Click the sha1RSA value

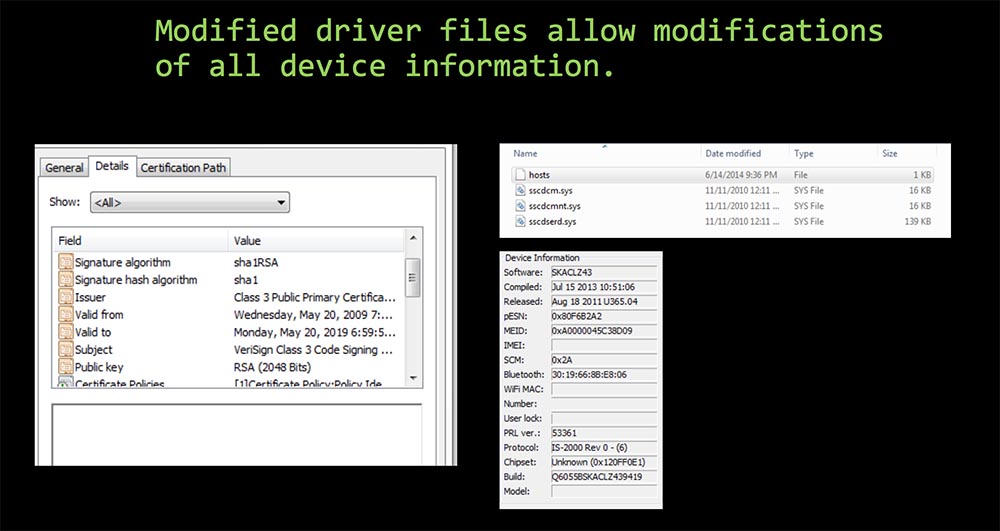coord(256,263)
